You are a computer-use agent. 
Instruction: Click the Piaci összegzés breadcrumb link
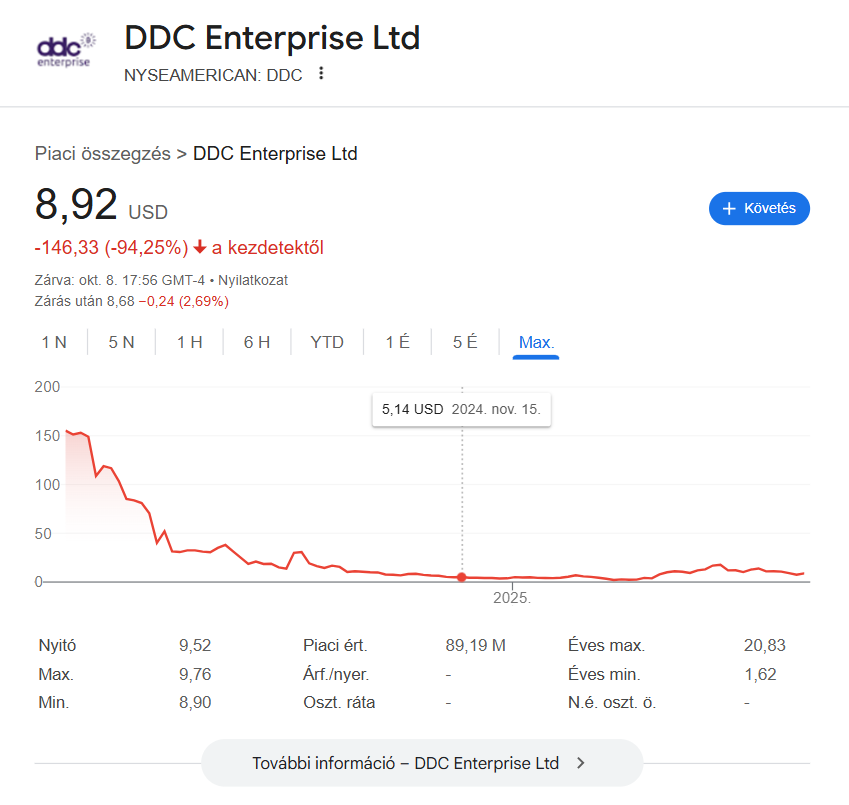click(x=102, y=153)
